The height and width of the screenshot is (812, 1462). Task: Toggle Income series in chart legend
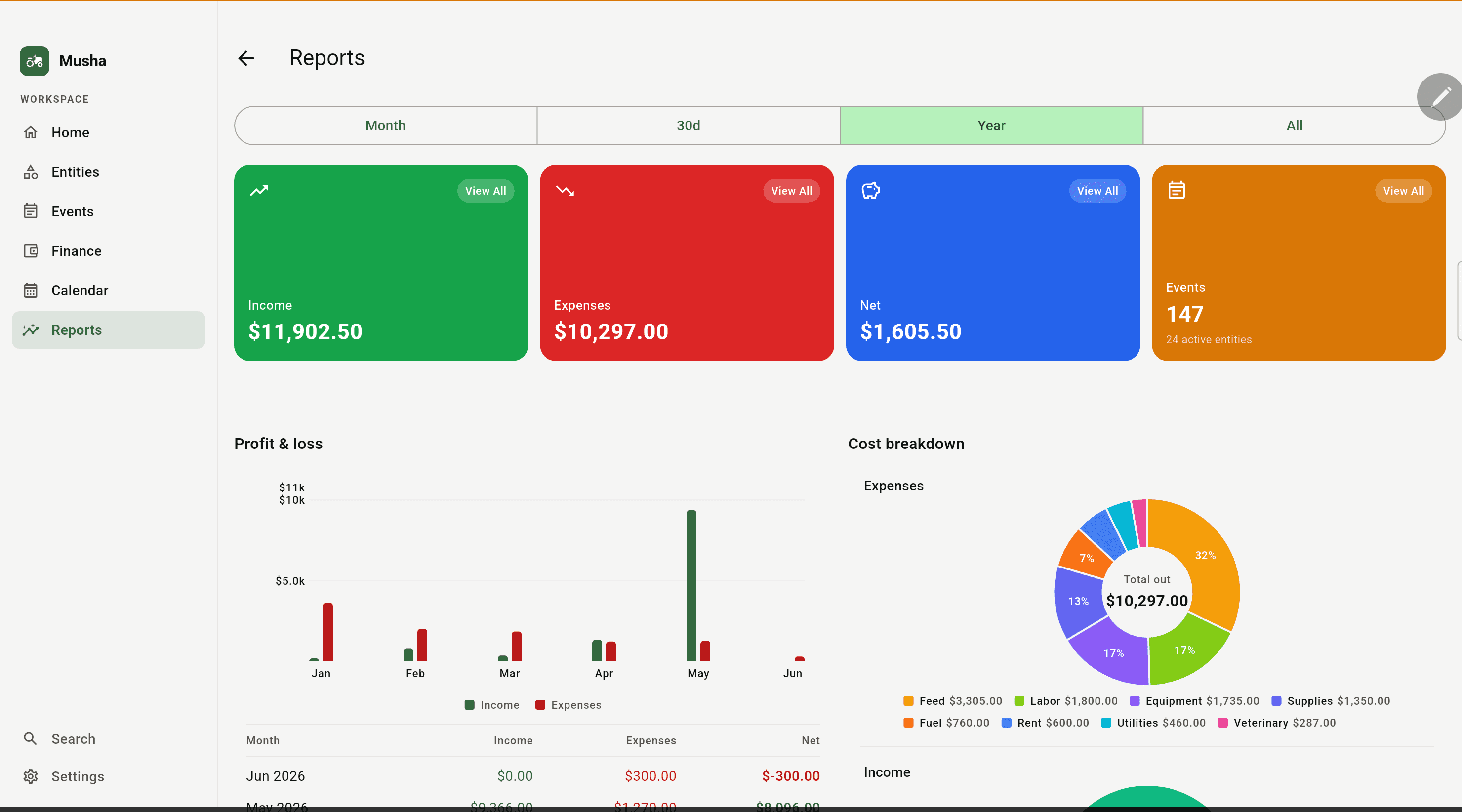491,705
